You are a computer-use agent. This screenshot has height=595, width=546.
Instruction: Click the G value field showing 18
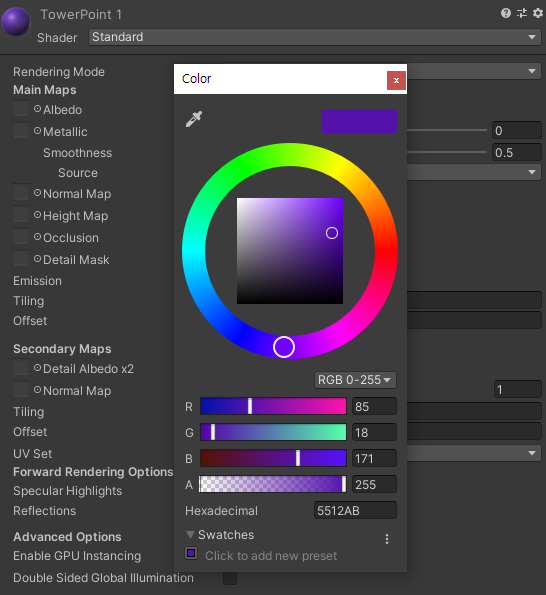tap(374, 433)
